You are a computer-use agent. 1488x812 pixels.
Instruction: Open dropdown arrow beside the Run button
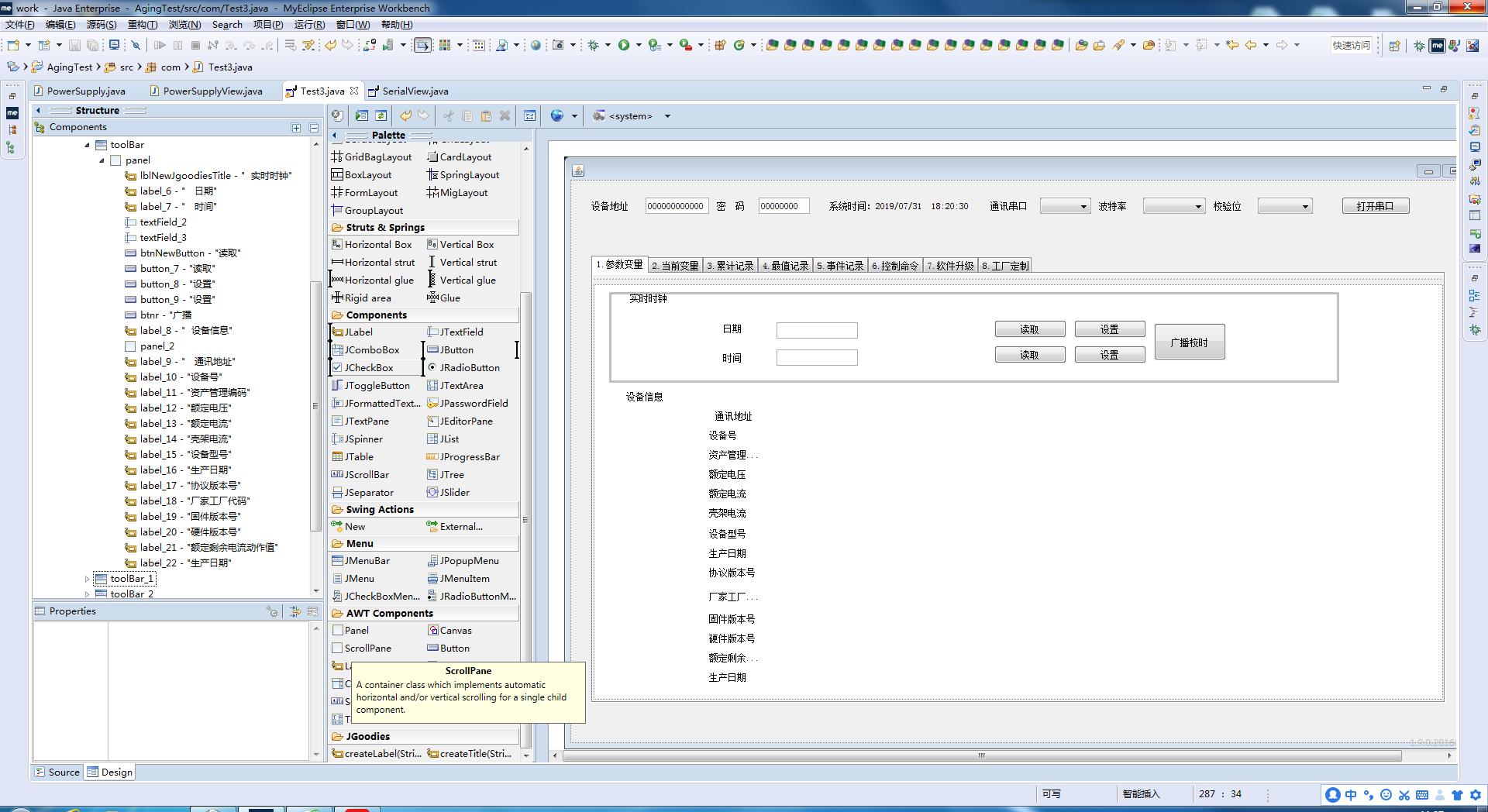639,46
